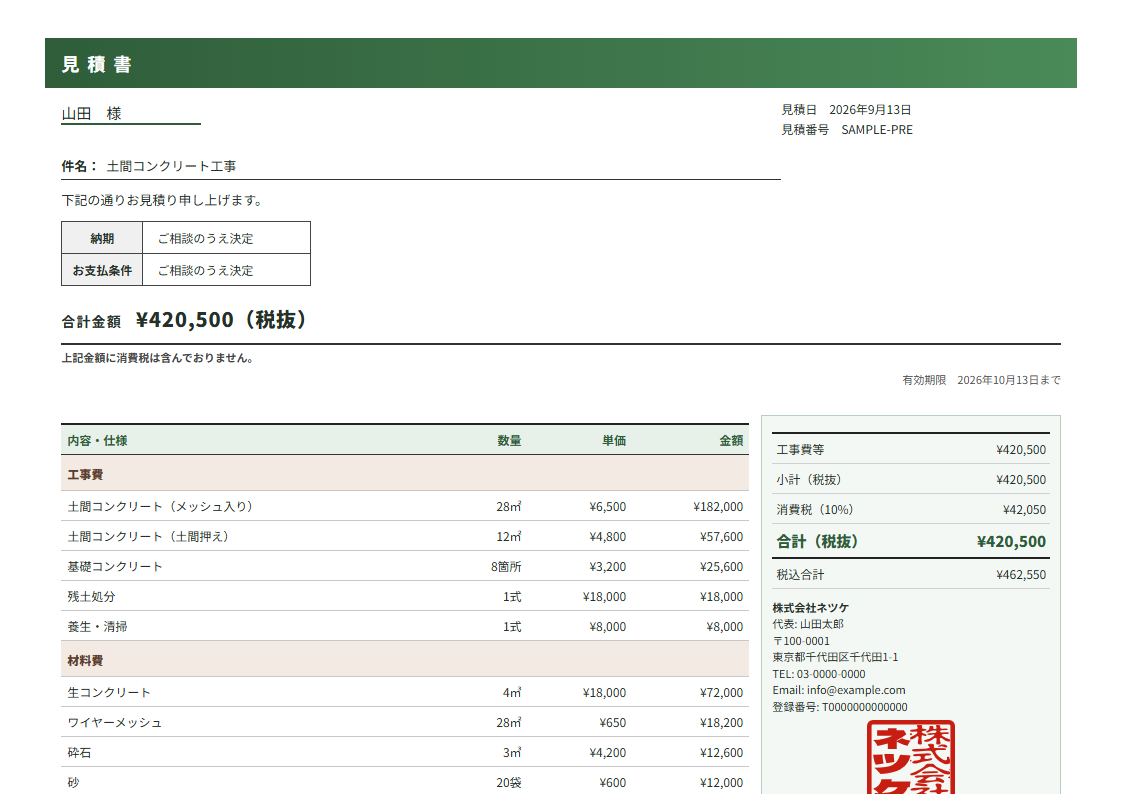Select the row 土間コンクリート（土間押え）
The width and height of the screenshot is (1123, 794).
(x=405, y=536)
